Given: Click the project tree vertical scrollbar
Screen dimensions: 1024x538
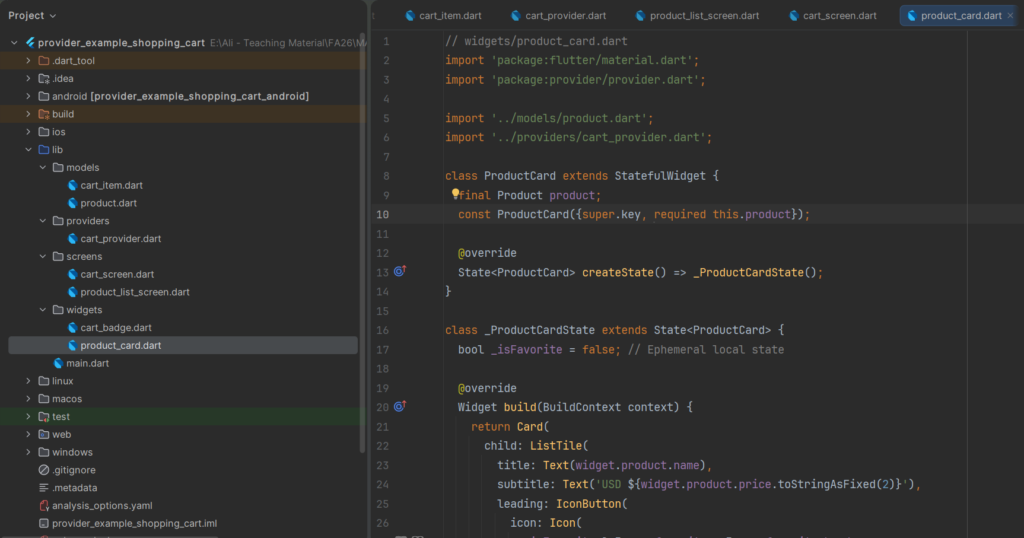Looking at the screenshot, I should click(362, 242).
